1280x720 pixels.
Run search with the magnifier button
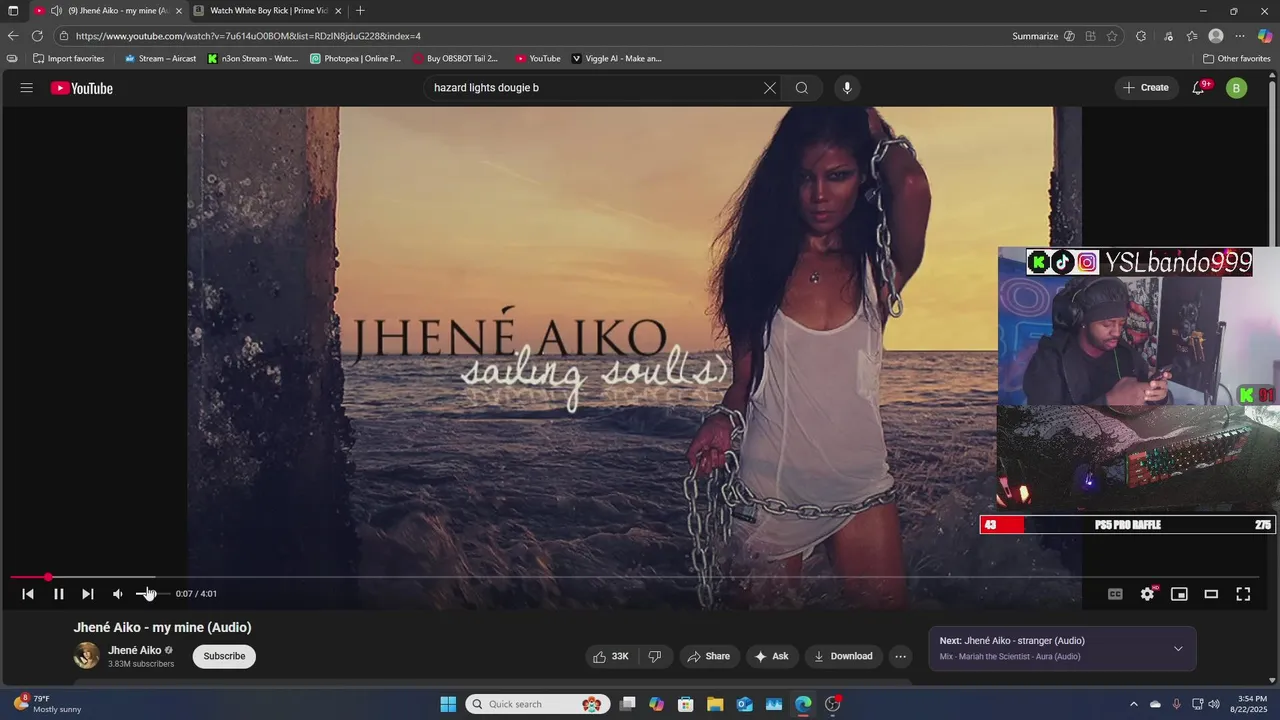[x=802, y=88]
